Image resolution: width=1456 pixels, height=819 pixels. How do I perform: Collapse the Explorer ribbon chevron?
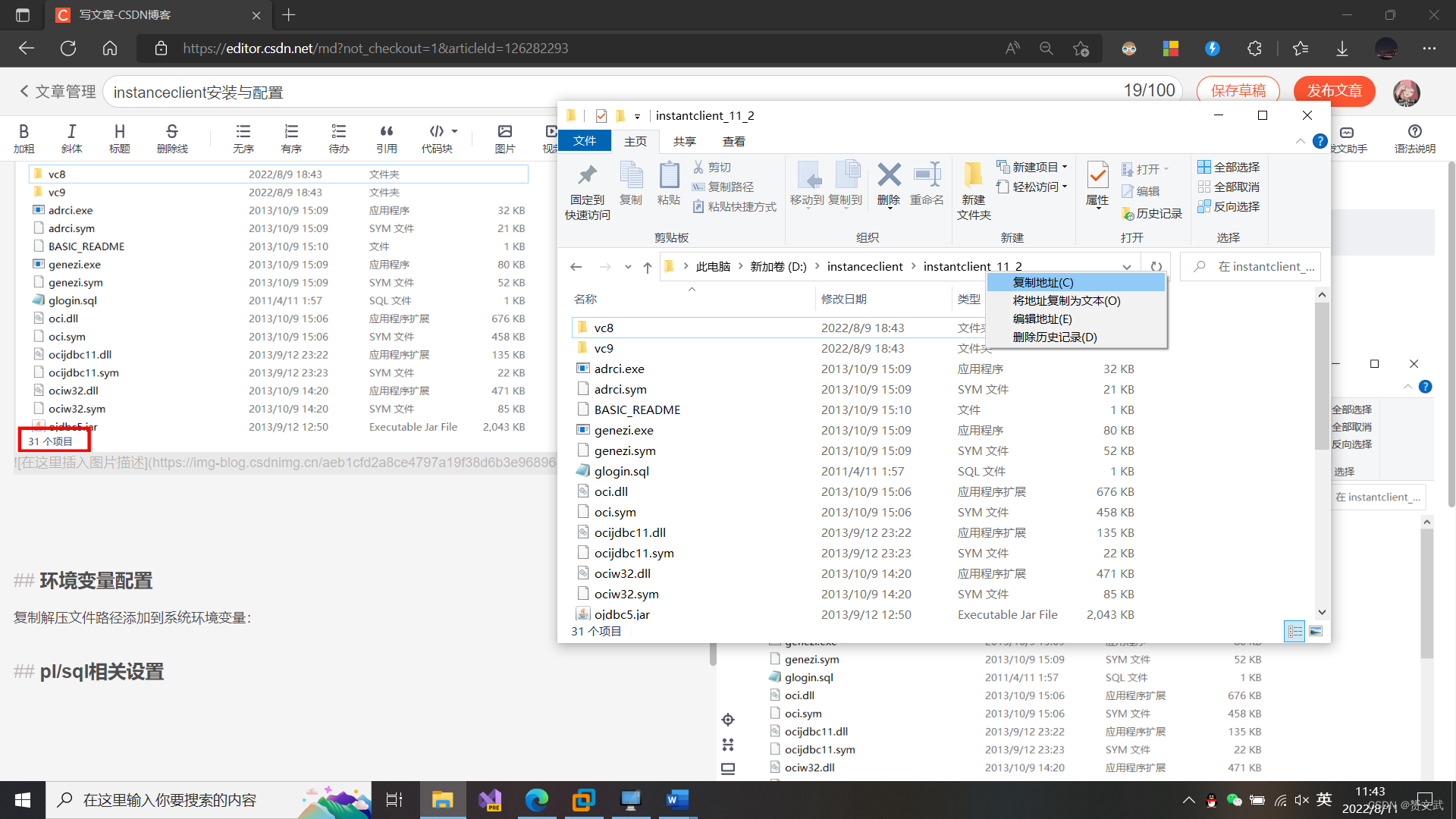(1300, 142)
